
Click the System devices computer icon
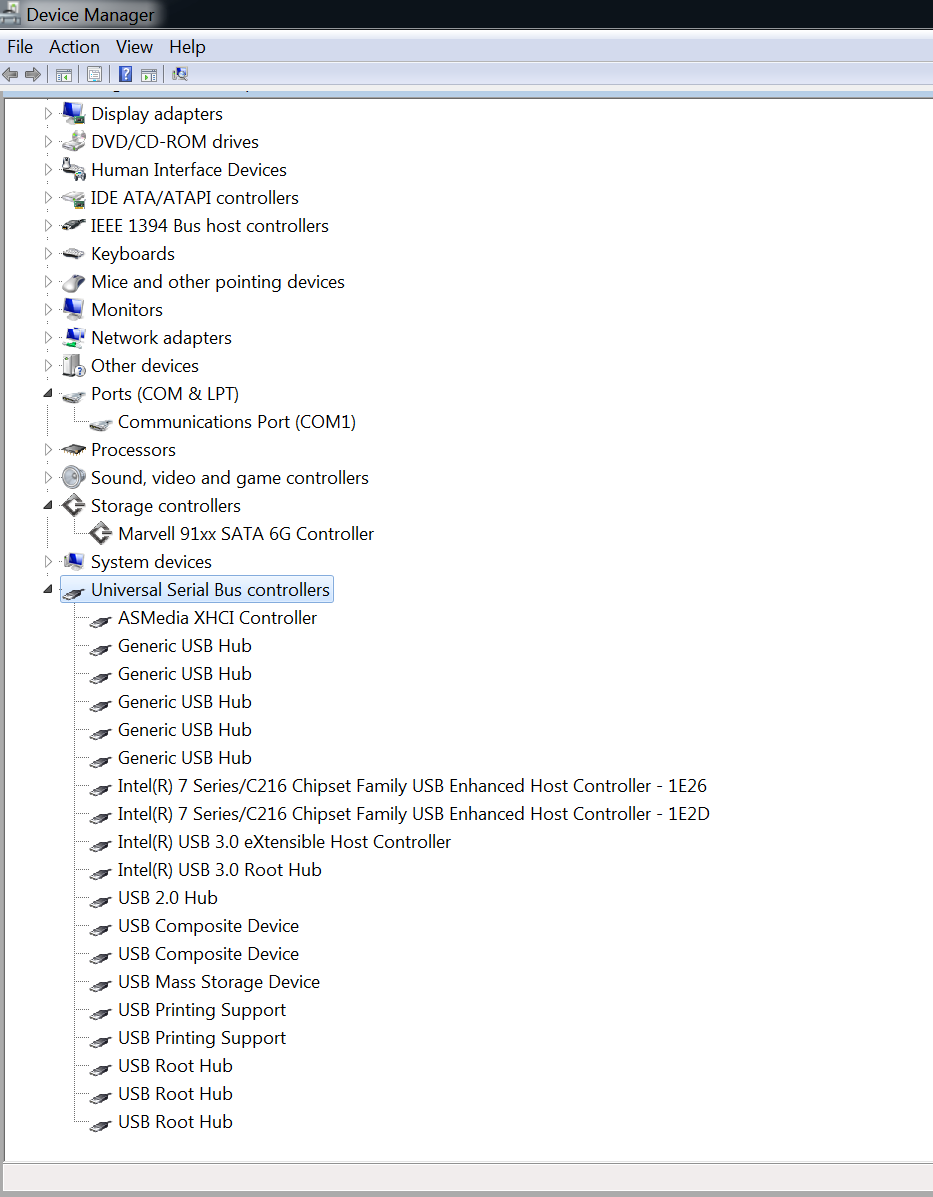tap(73, 562)
